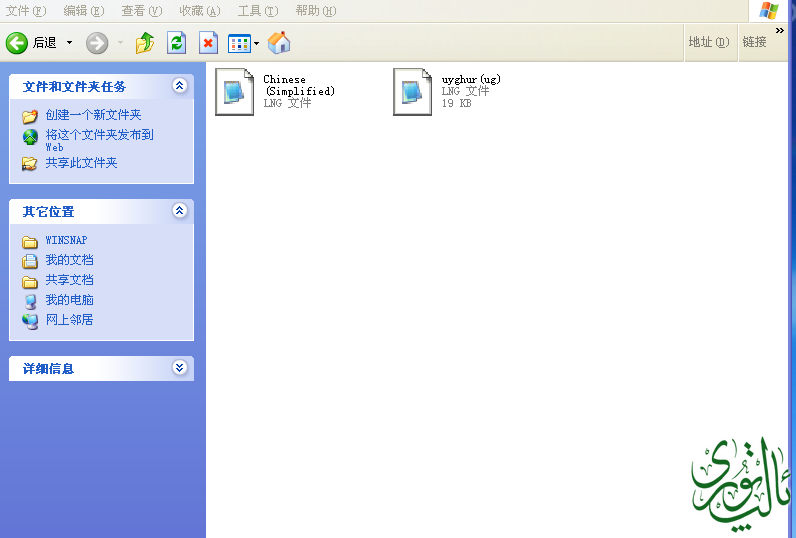Screen dimensions: 796x538
Task: Click the Up one folder level icon
Action: coord(145,42)
